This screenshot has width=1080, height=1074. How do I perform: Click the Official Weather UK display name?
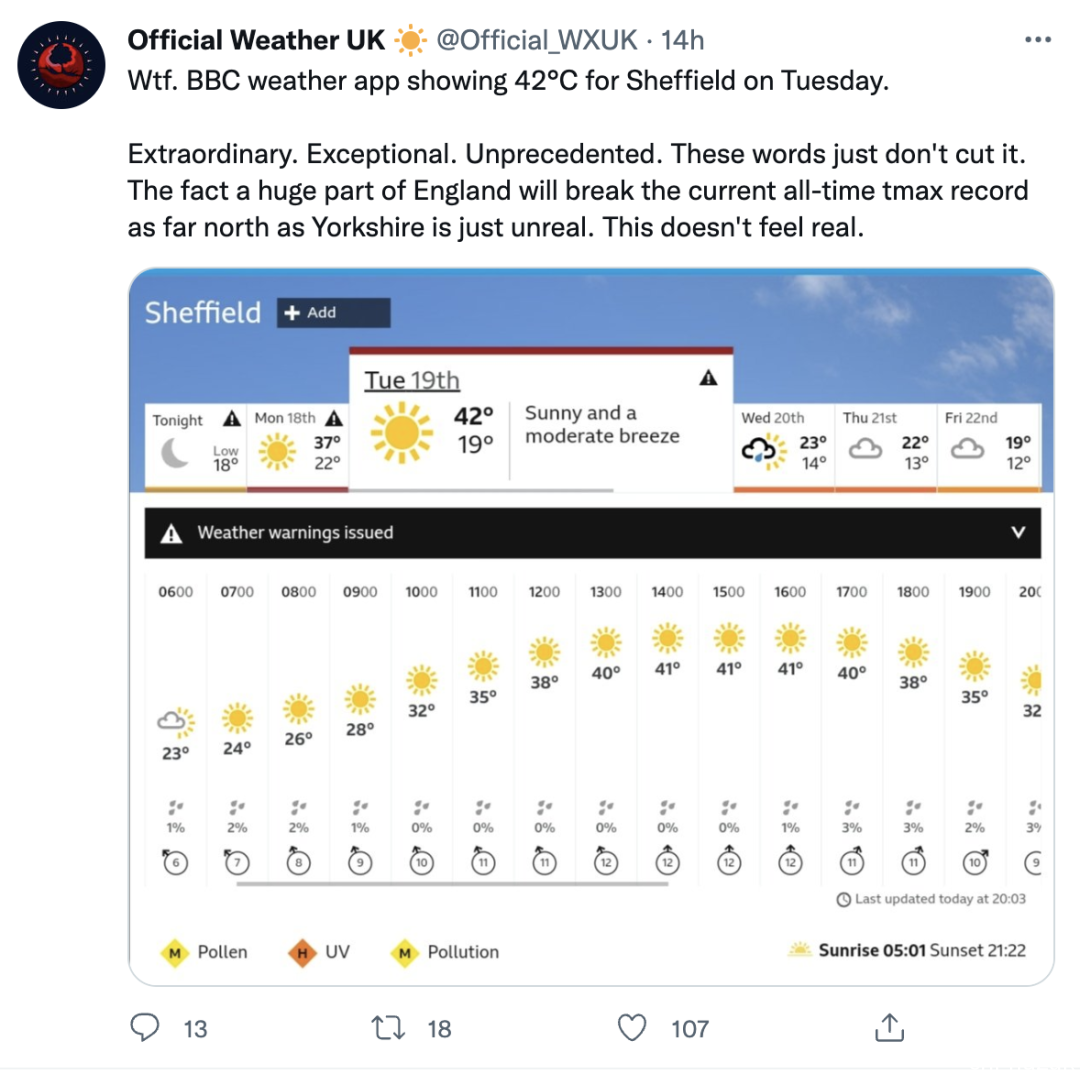point(256,40)
